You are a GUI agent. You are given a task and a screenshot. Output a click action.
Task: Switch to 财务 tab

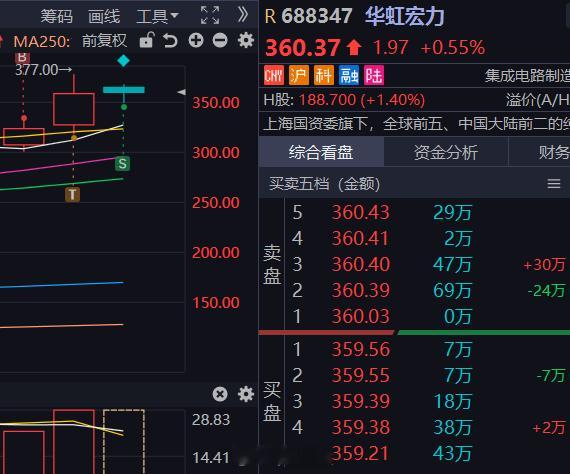pyautogui.click(x=539, y=152)
